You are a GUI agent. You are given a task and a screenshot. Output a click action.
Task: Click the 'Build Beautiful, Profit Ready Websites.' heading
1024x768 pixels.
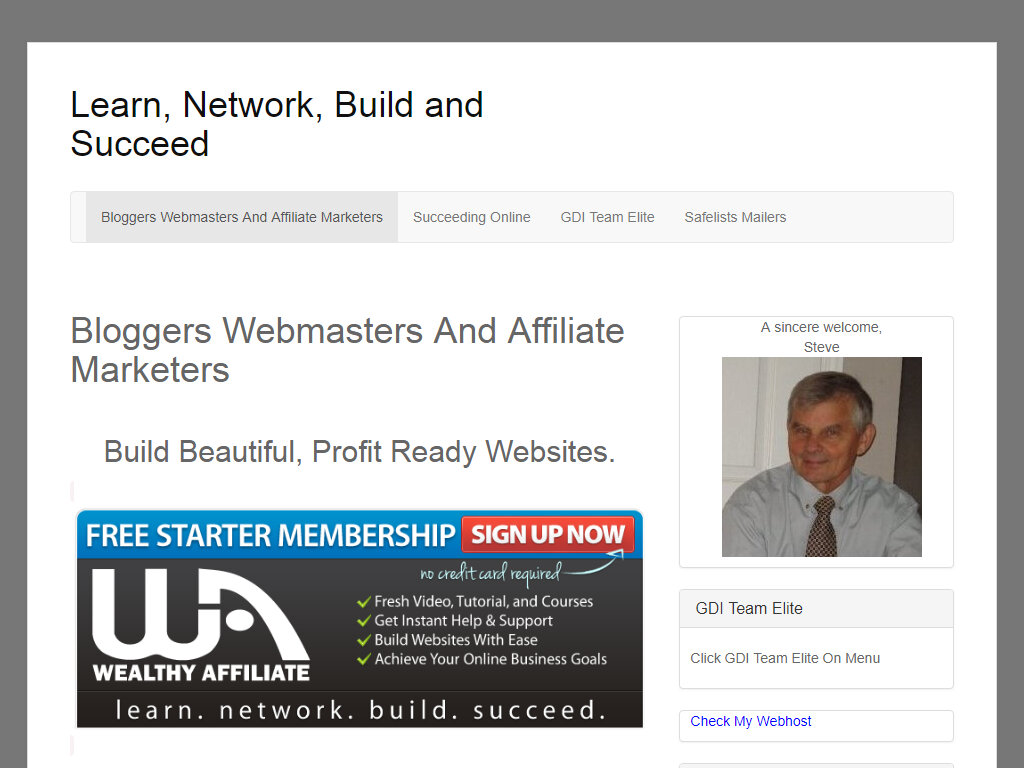tap(360, 452)
